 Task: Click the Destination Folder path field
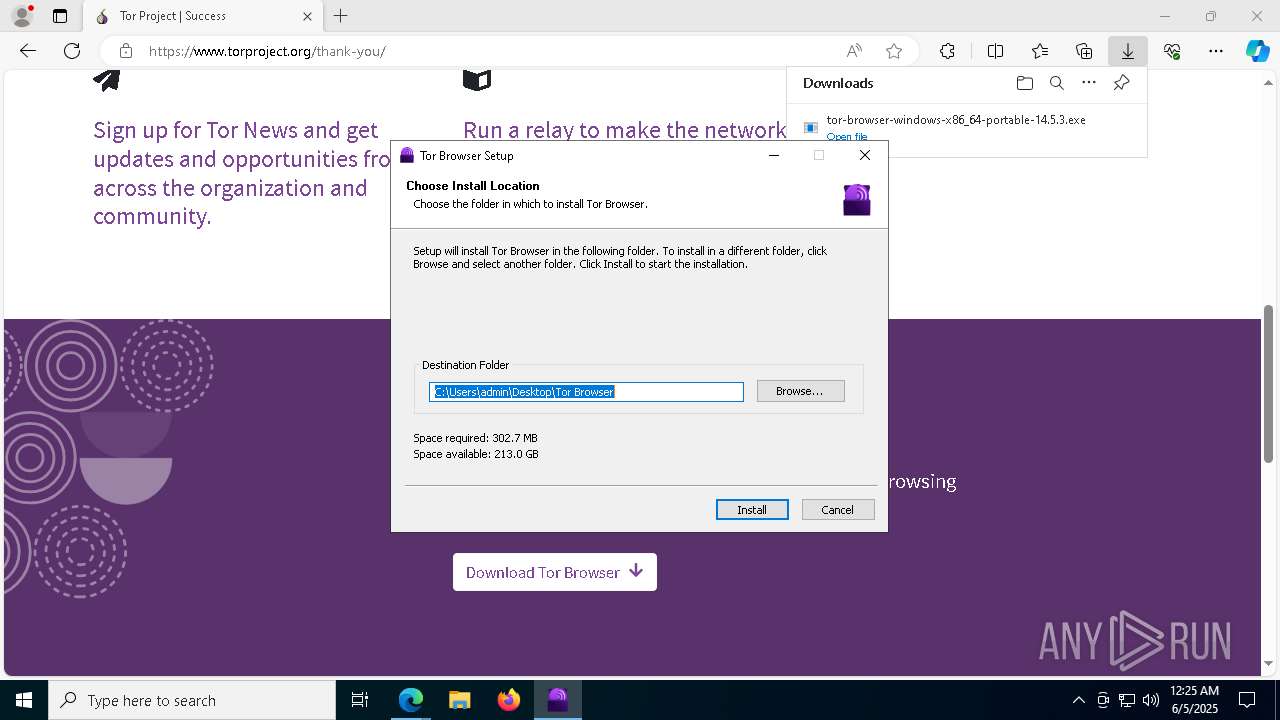point(586,392)
